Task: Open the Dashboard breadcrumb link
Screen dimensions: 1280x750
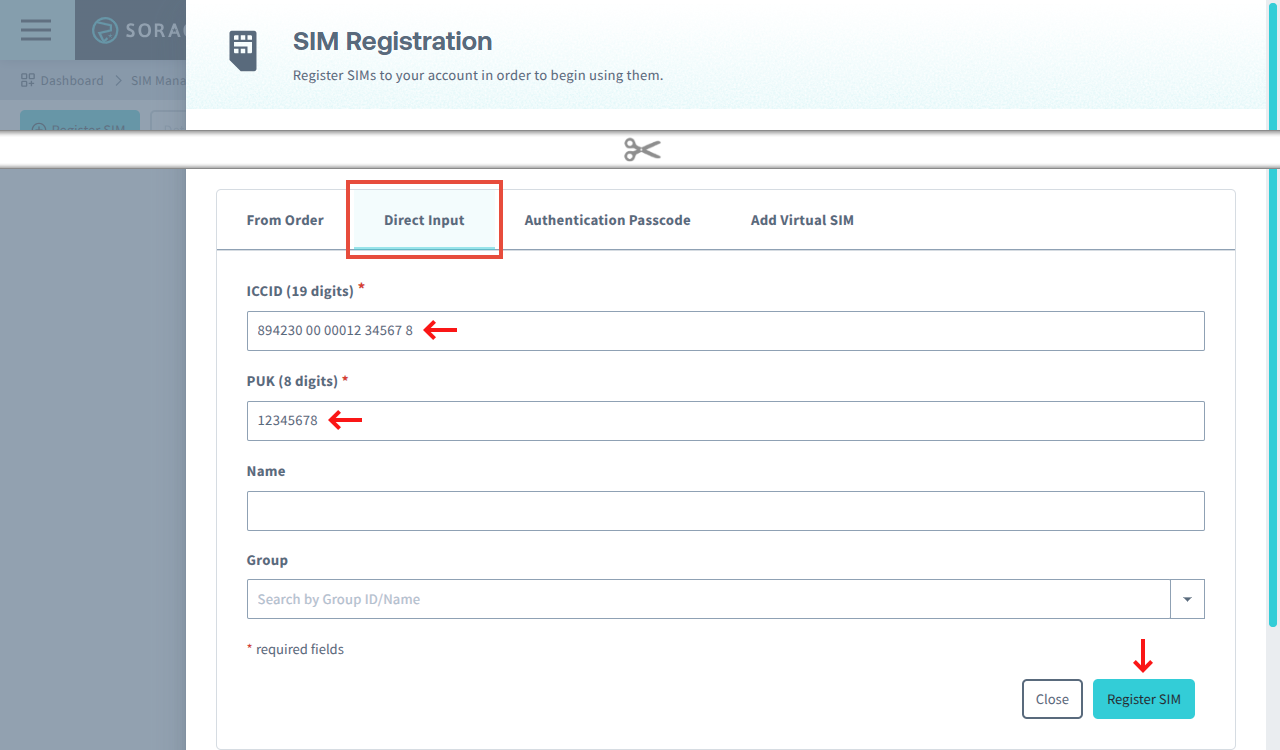Action: (x=73, y=80)
